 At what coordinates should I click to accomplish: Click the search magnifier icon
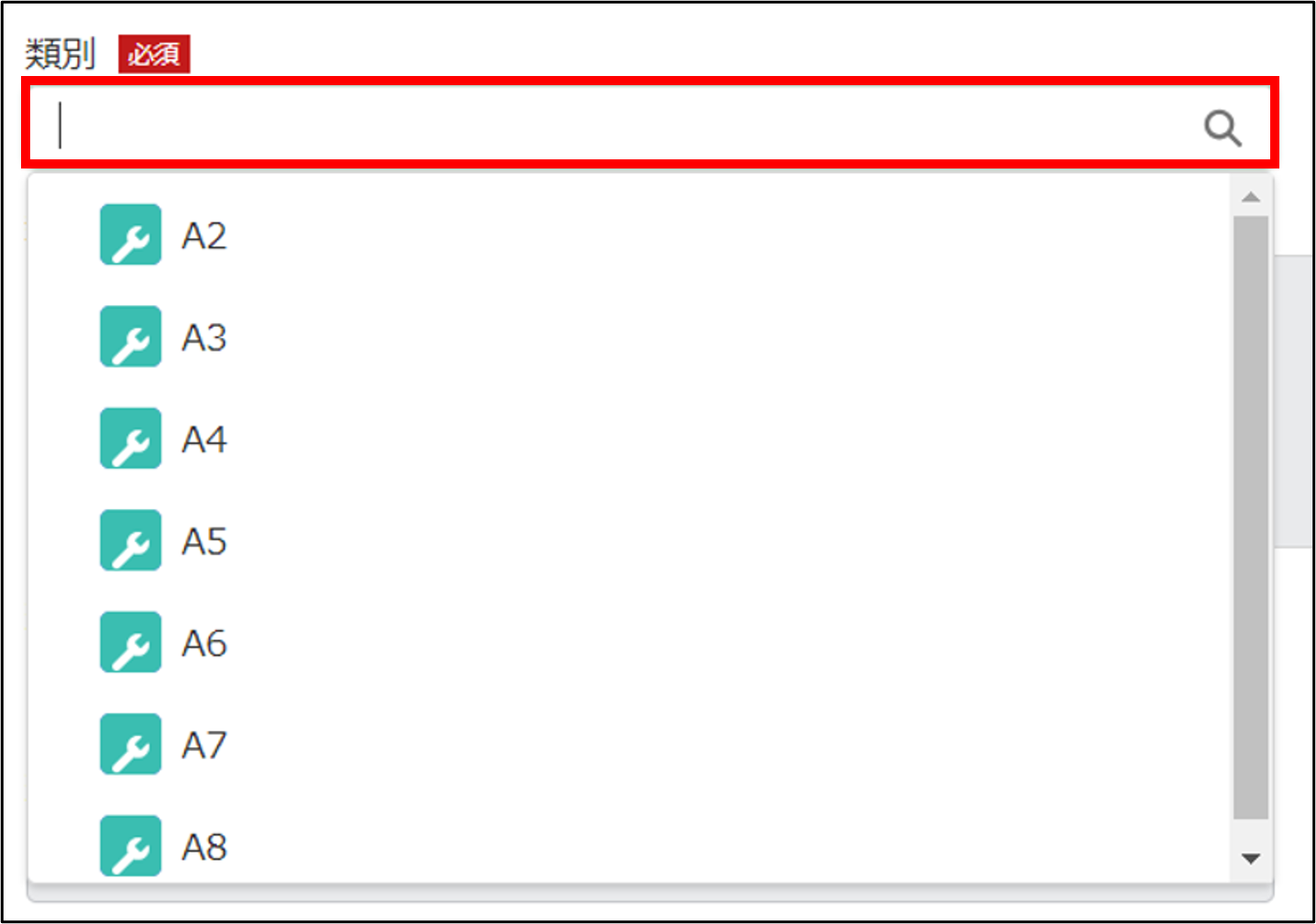click(x=1222, y=128)
